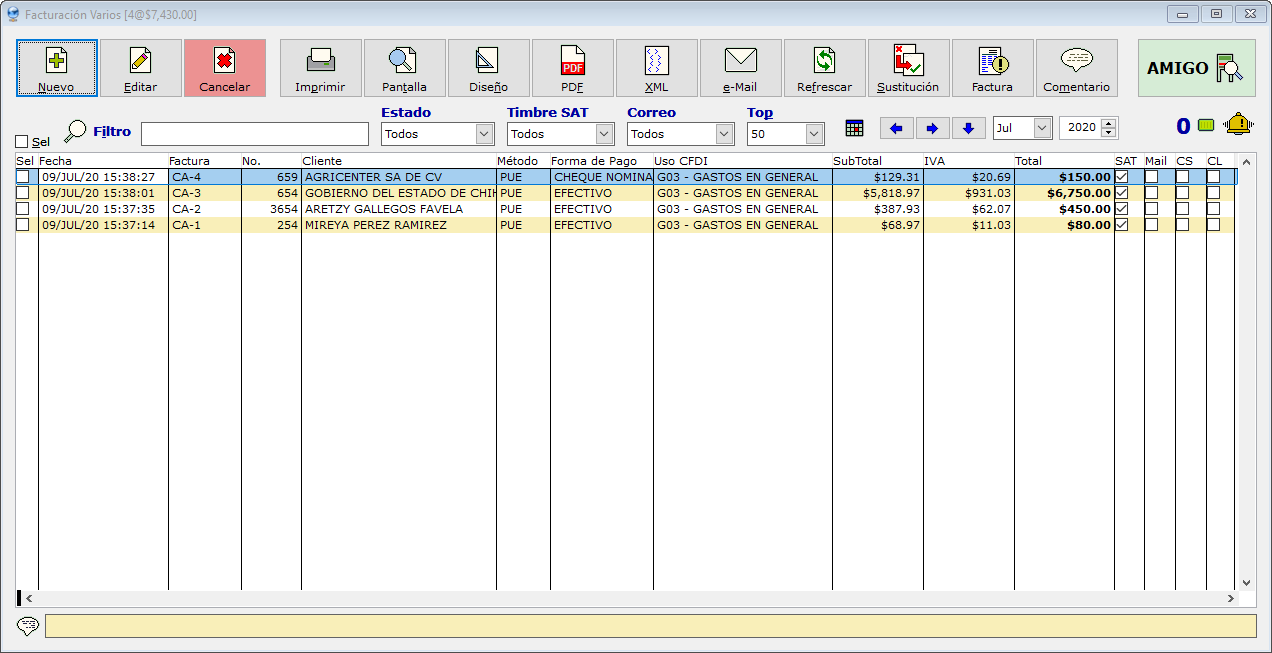
Task: Toggle the Sel checkbox beside Filtro
Action: (22, 142)
